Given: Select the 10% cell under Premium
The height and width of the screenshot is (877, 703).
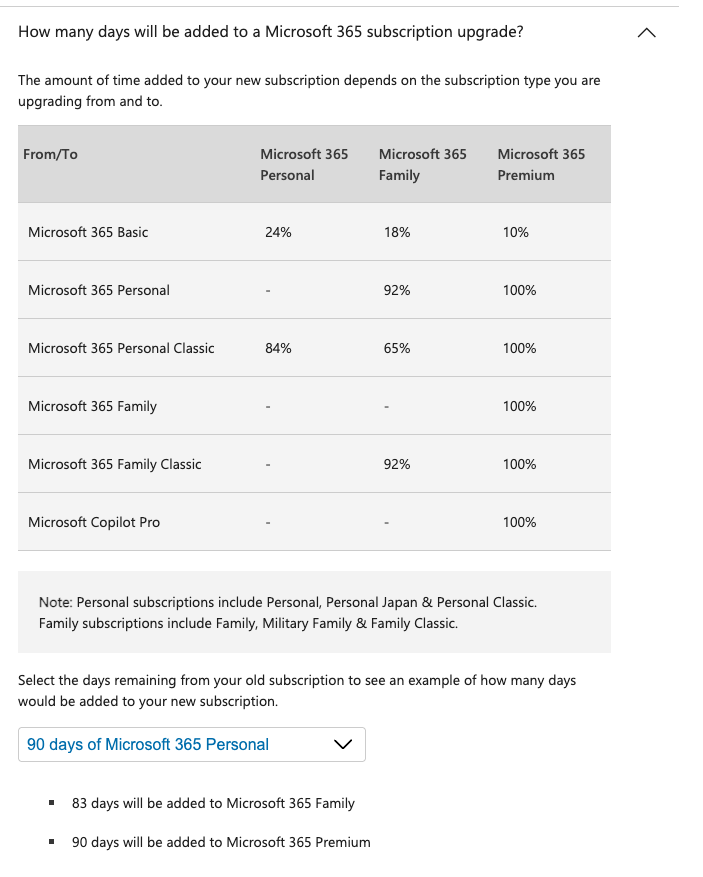Looking at the screenshot, I should click(516, 232).
